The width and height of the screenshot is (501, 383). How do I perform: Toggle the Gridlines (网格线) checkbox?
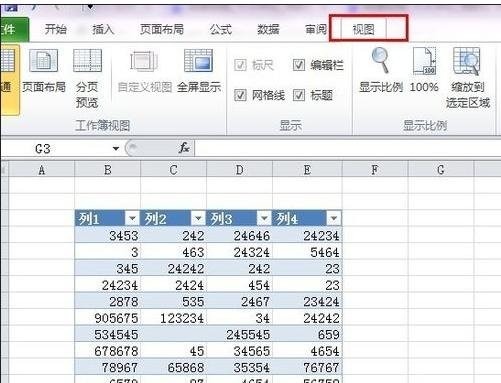tap(240, 95)
